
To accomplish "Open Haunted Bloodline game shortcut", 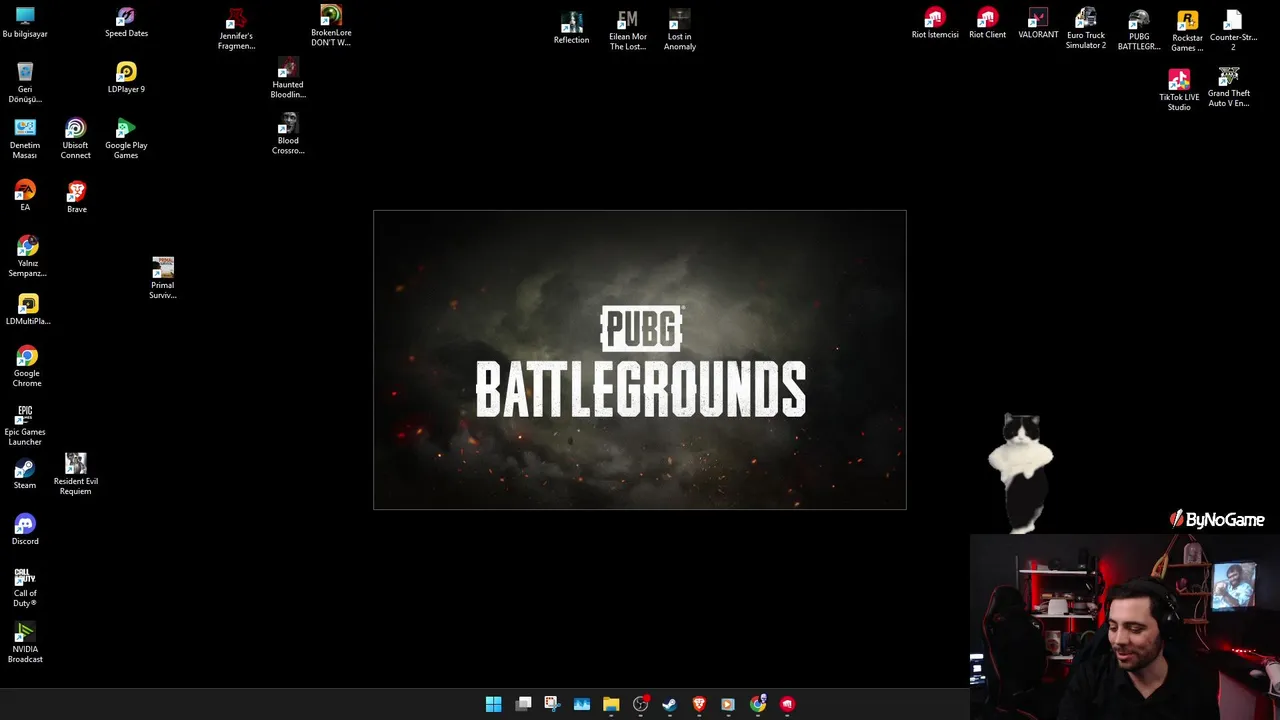I will [288, 78].
